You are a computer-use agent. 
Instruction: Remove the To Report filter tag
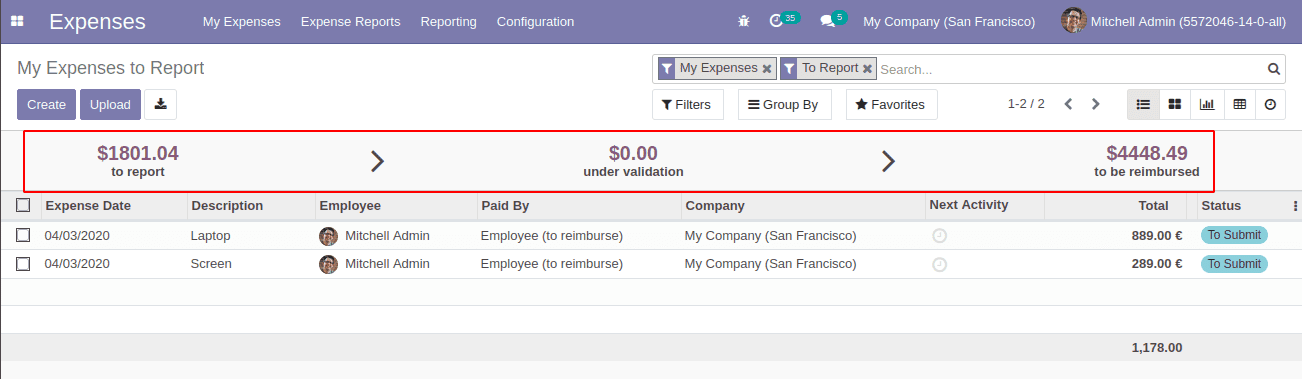tap(867, 69)
